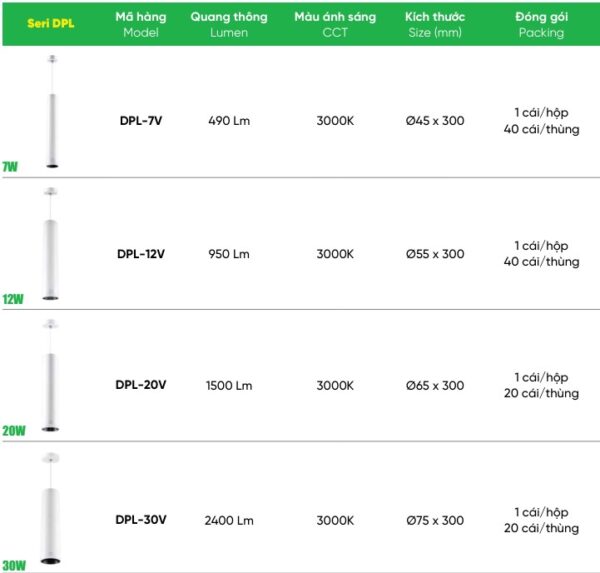Select the model name 'DPL-30V'
600x573 pixels.
(x=141, y=519)
